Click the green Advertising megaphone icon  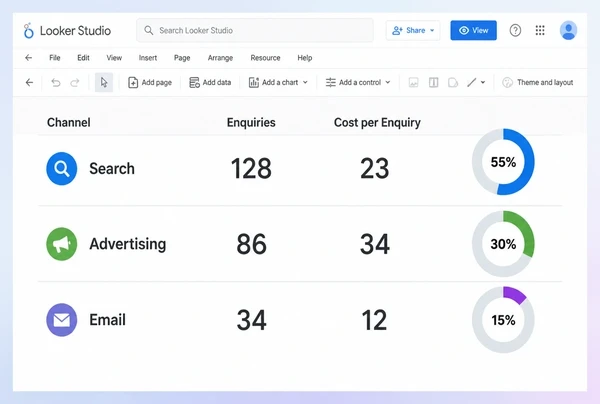[62, 244]
